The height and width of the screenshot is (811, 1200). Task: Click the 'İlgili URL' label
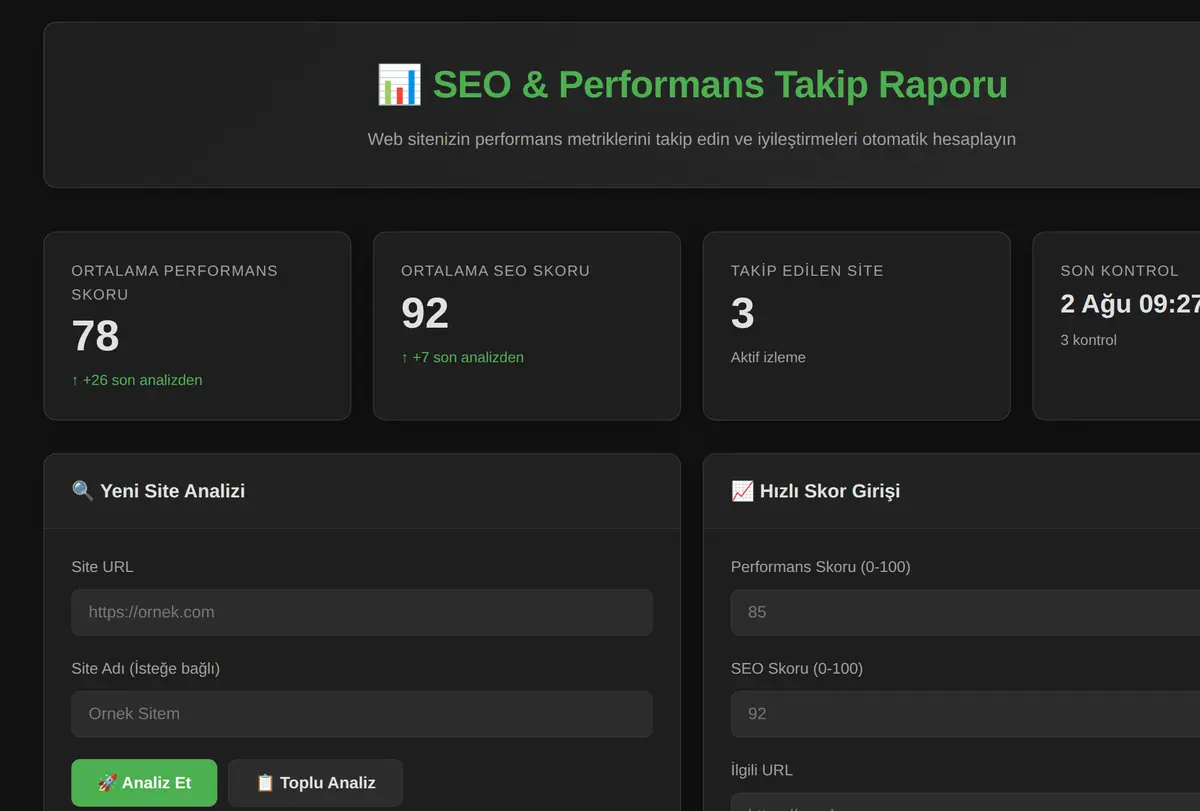(762, 770)
